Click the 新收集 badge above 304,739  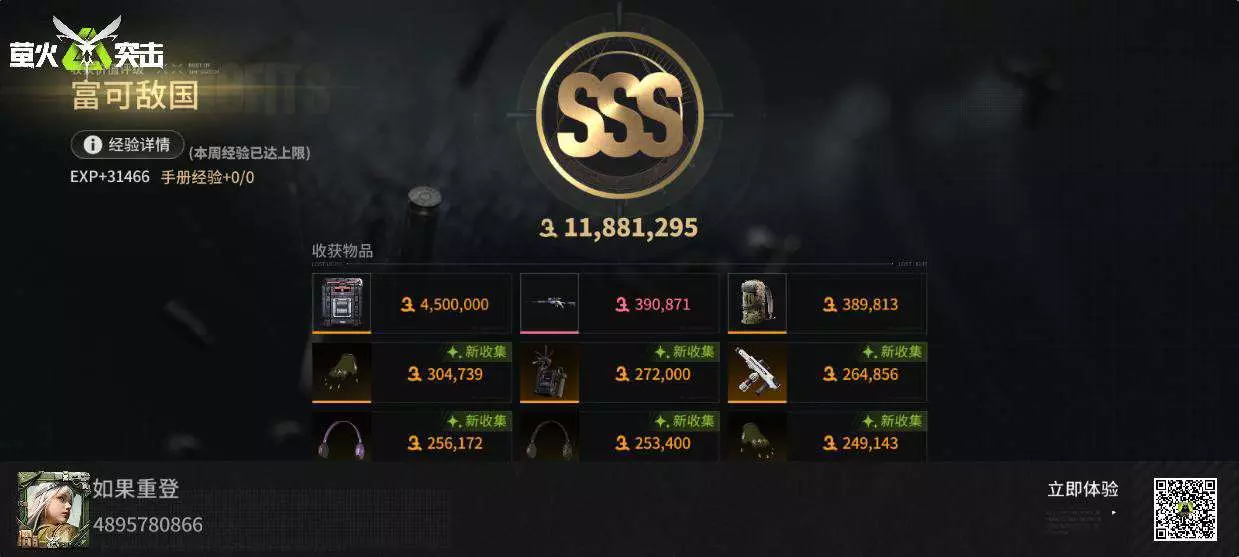(477, 352)
